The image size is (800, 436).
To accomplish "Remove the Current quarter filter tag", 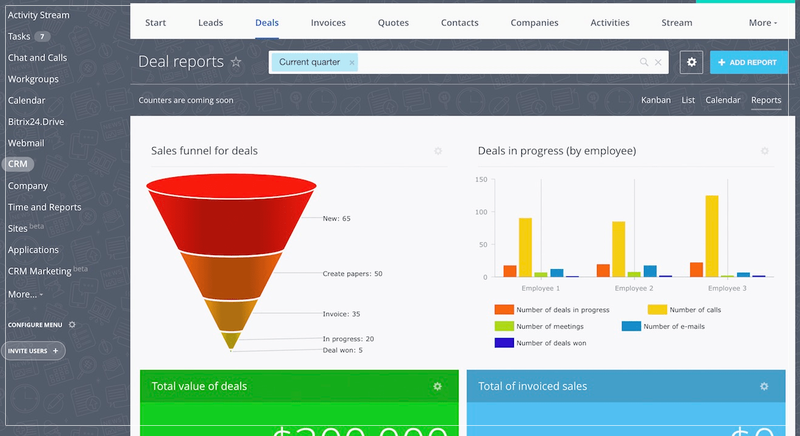I will (x=352, y=62).
